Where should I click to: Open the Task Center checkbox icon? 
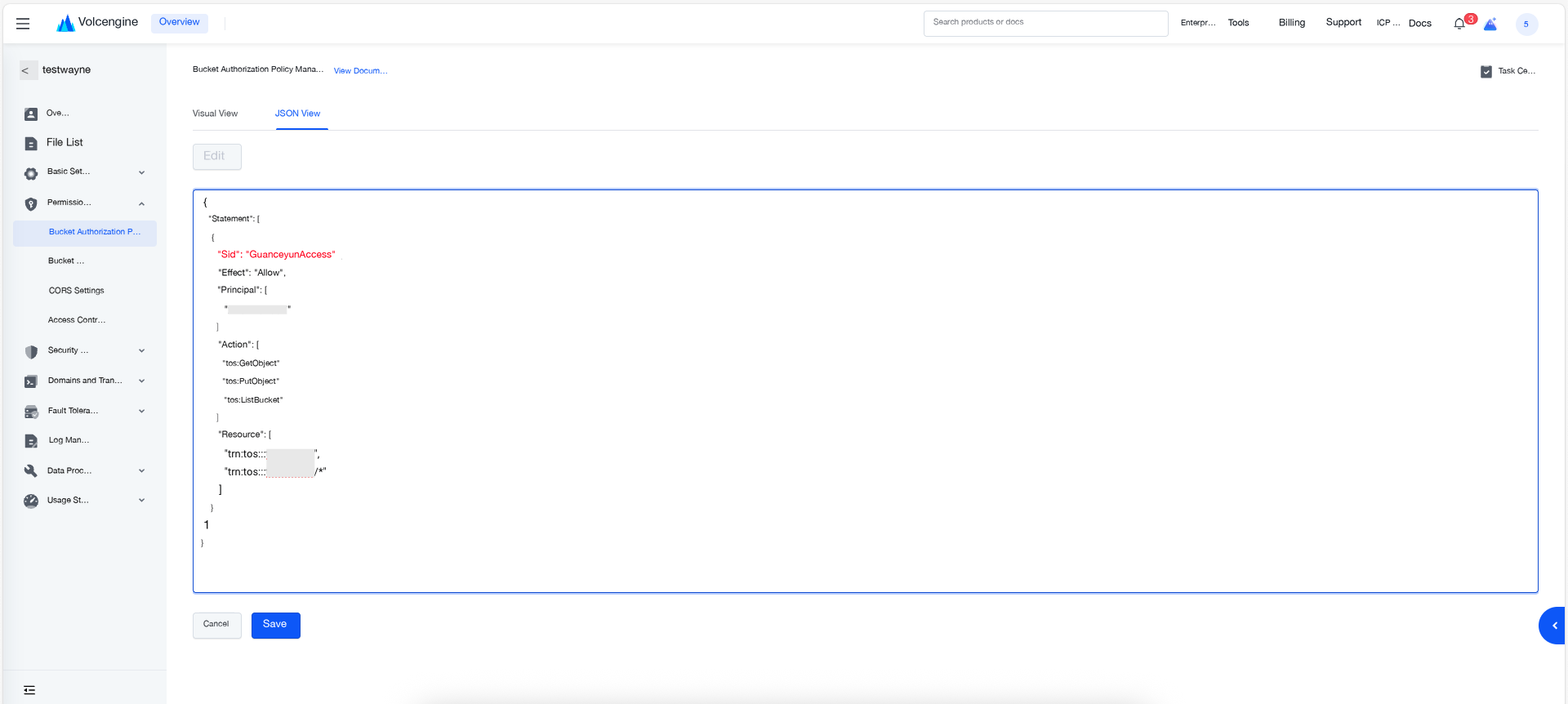pyautogui.click(x=1486, y=72)
